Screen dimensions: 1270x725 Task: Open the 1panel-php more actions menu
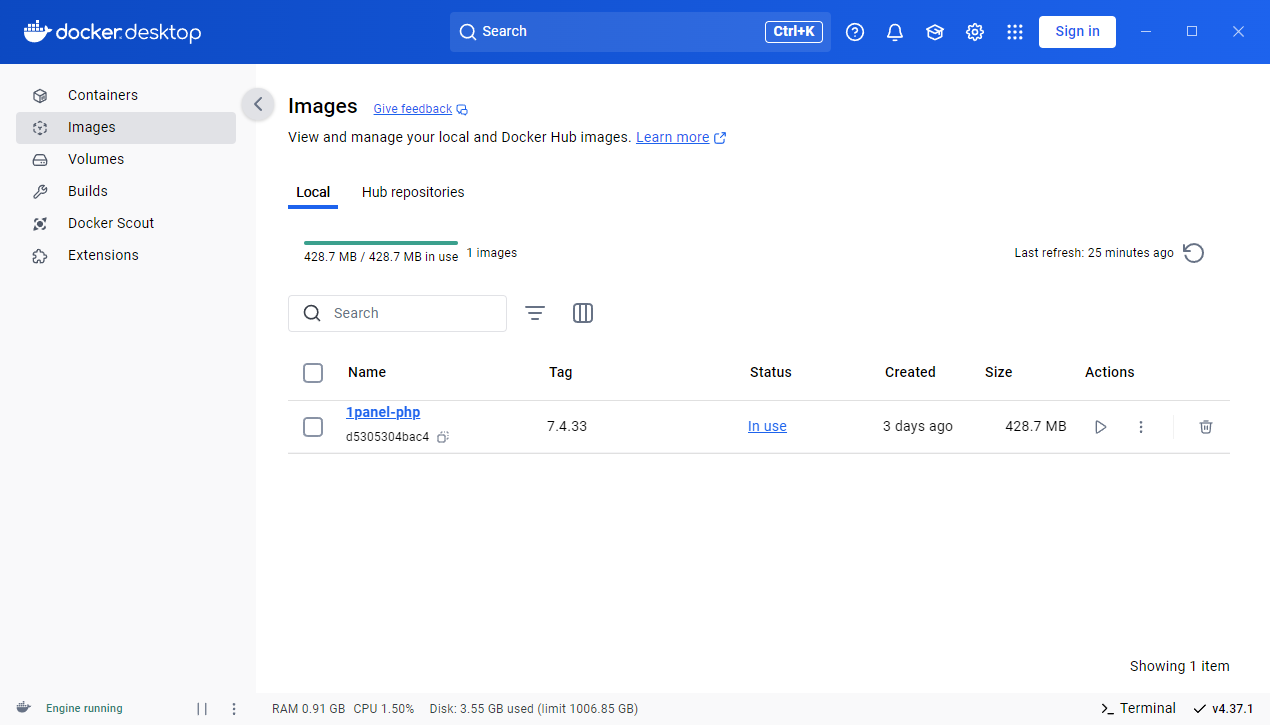coord(1141,427)
